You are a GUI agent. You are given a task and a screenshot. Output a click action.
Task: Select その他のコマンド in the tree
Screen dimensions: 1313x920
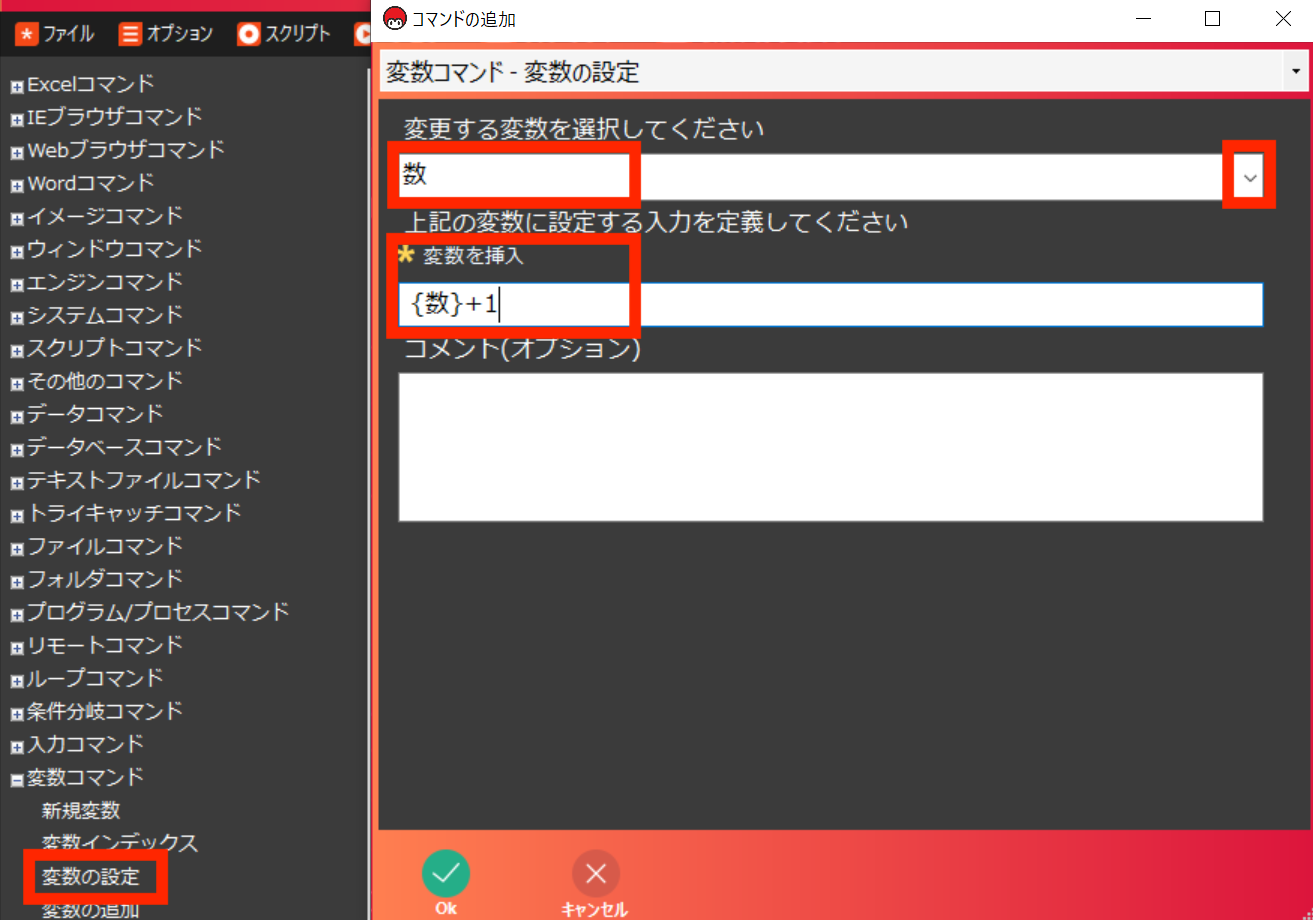105,381
